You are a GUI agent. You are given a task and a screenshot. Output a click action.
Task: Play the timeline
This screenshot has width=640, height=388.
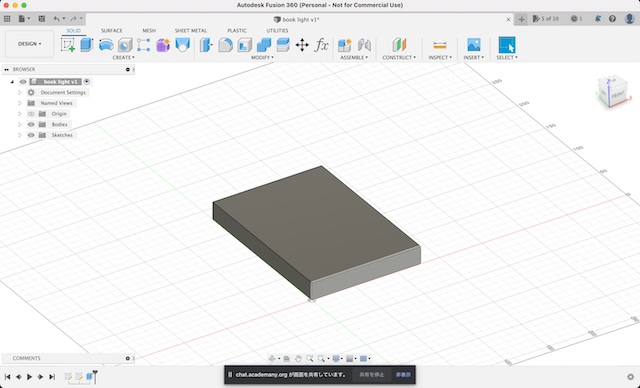click(x=29, y=377)
